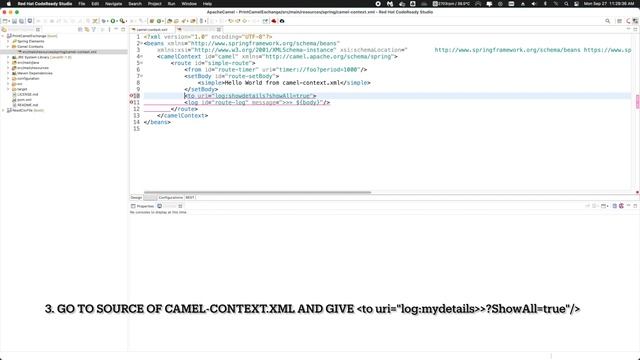Switch to the Configurations editor tab
640x360 pixels.
(171, 198)
